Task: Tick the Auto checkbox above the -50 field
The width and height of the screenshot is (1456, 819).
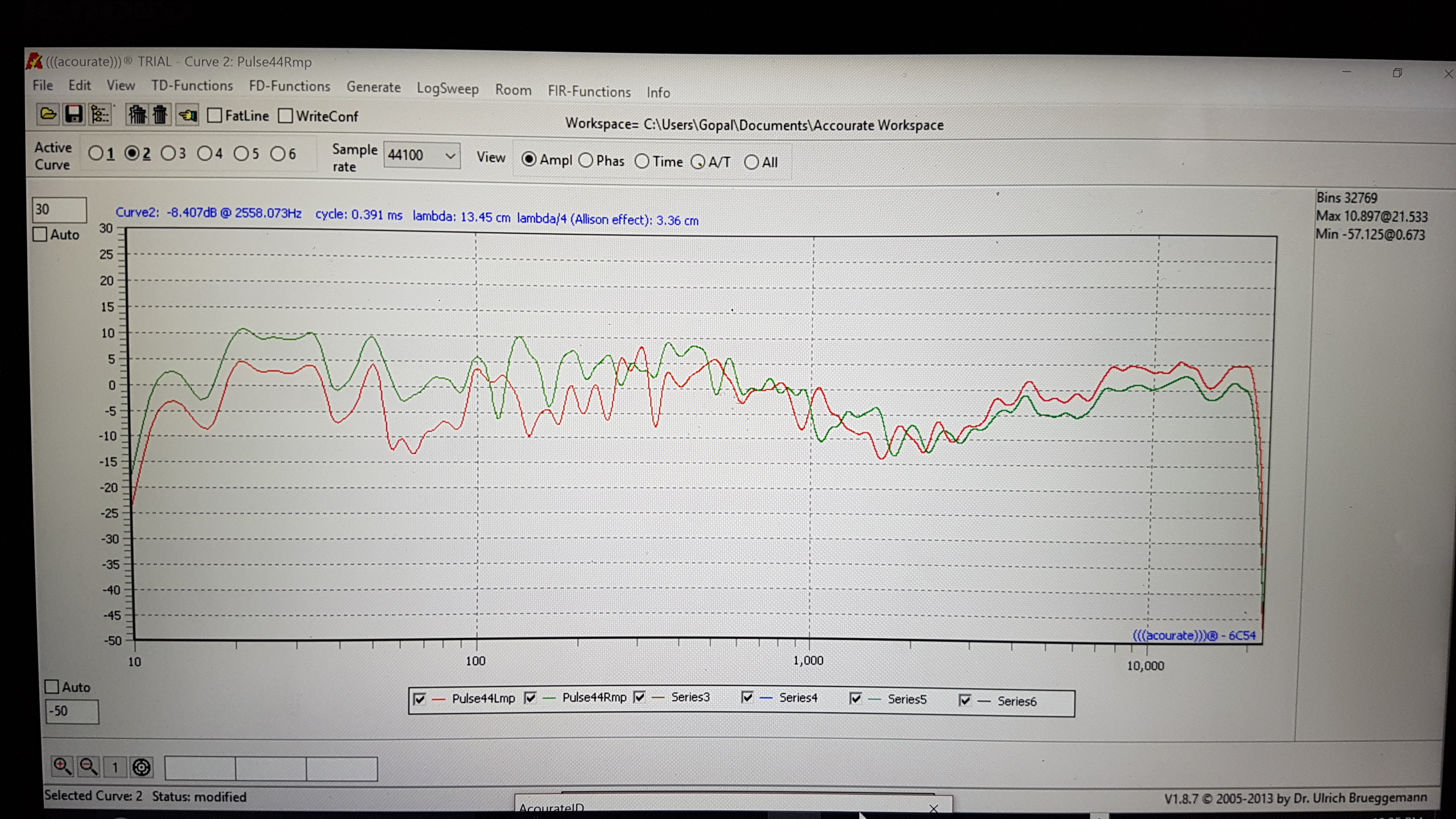Action: pyautogui.click(x=52, y=686)
